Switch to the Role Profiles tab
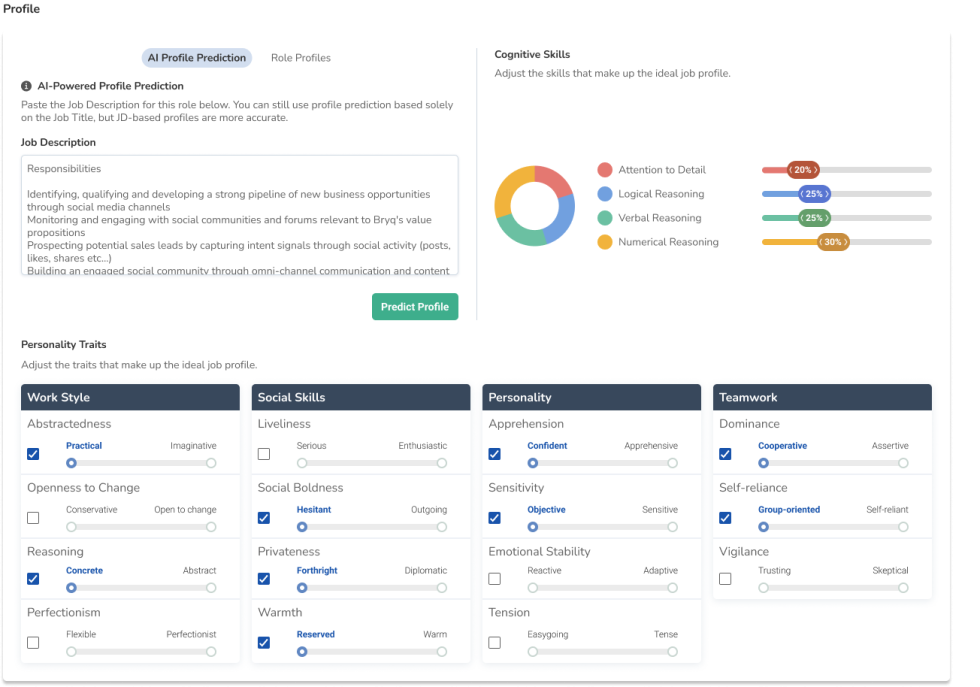Screen dimensions: 980x687 tap(300, 58)
